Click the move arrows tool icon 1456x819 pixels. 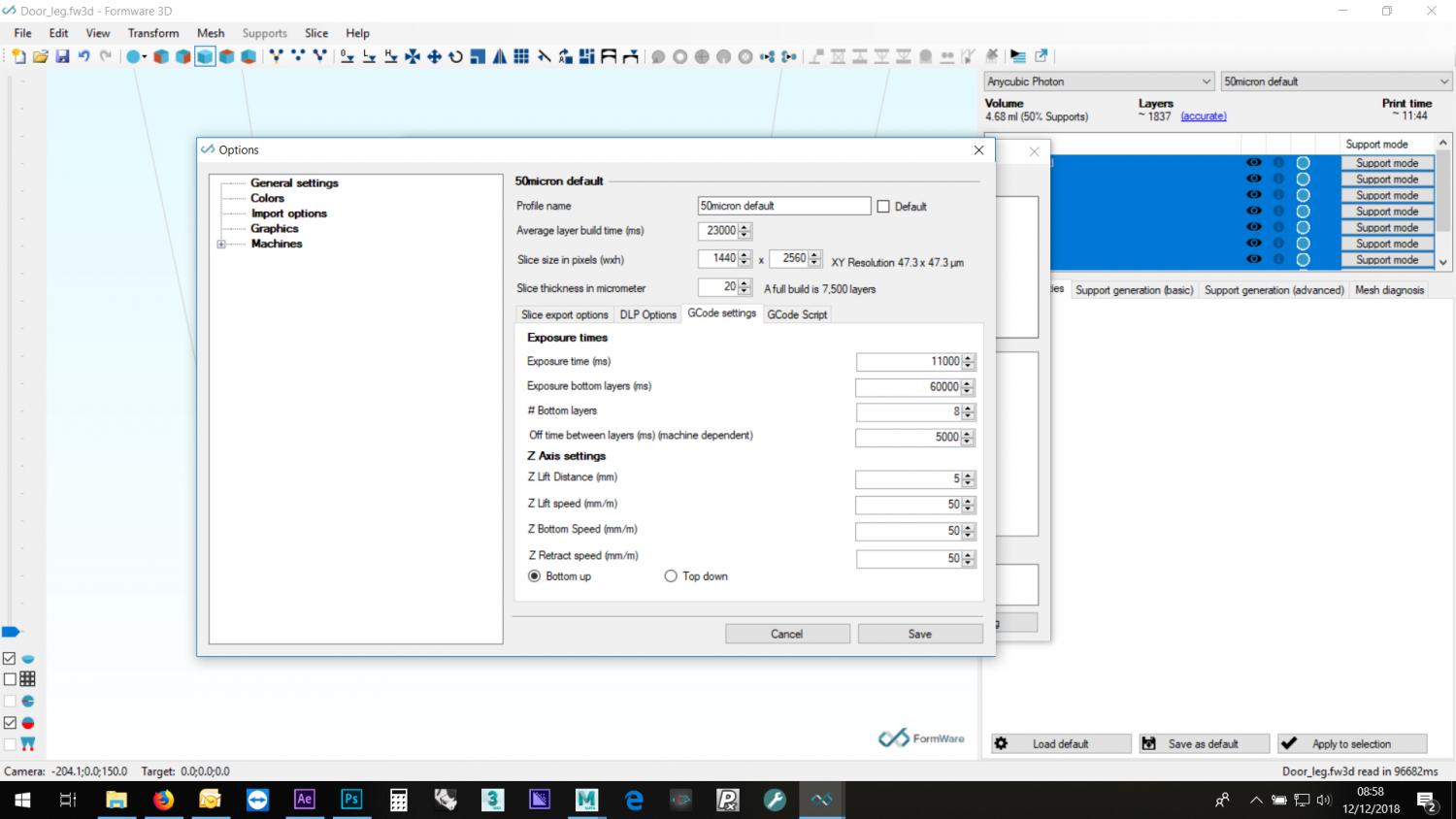pyautogui.click(x=434, y=56)
